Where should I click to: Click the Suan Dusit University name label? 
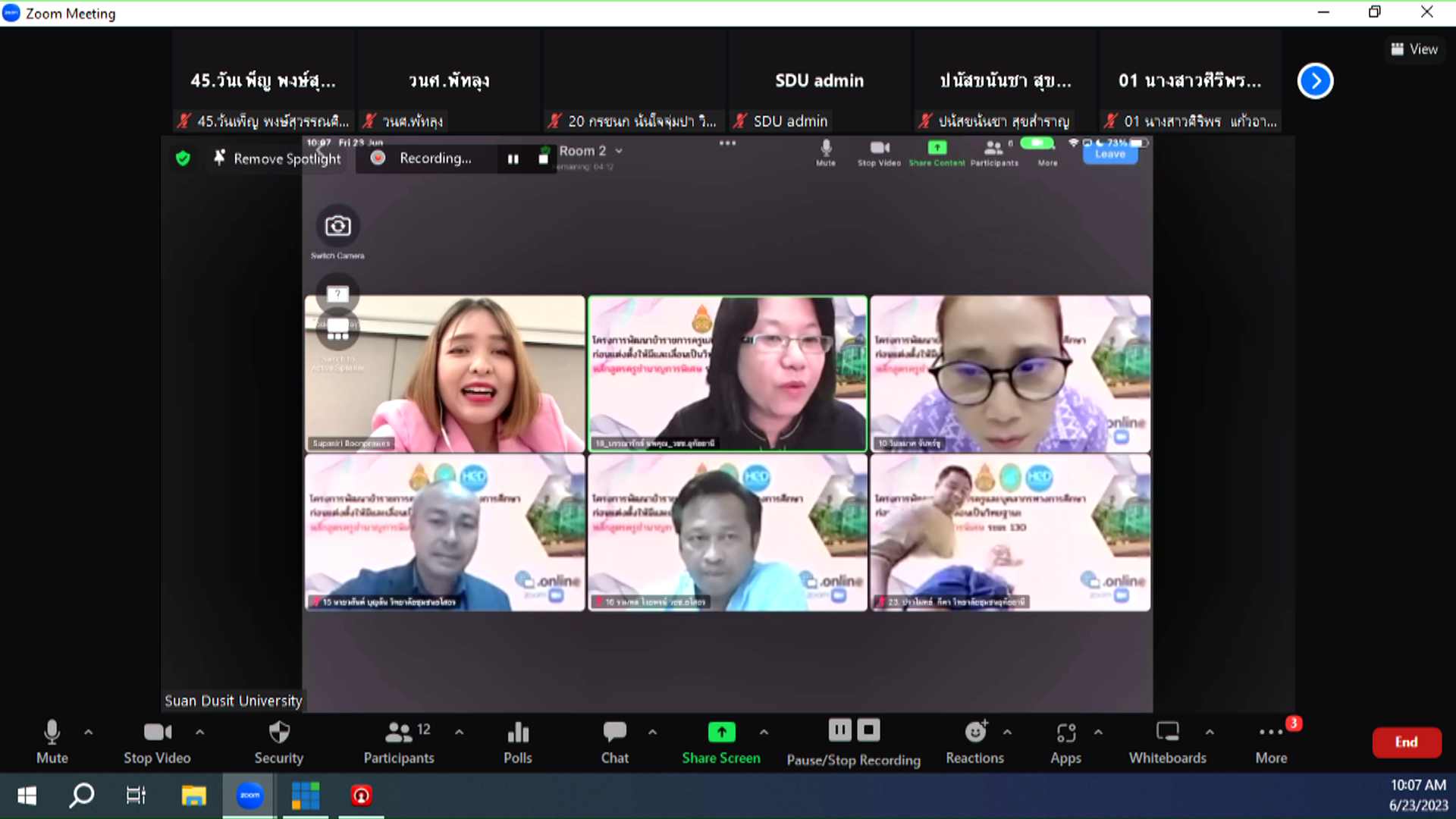click(x=234, y=701)
